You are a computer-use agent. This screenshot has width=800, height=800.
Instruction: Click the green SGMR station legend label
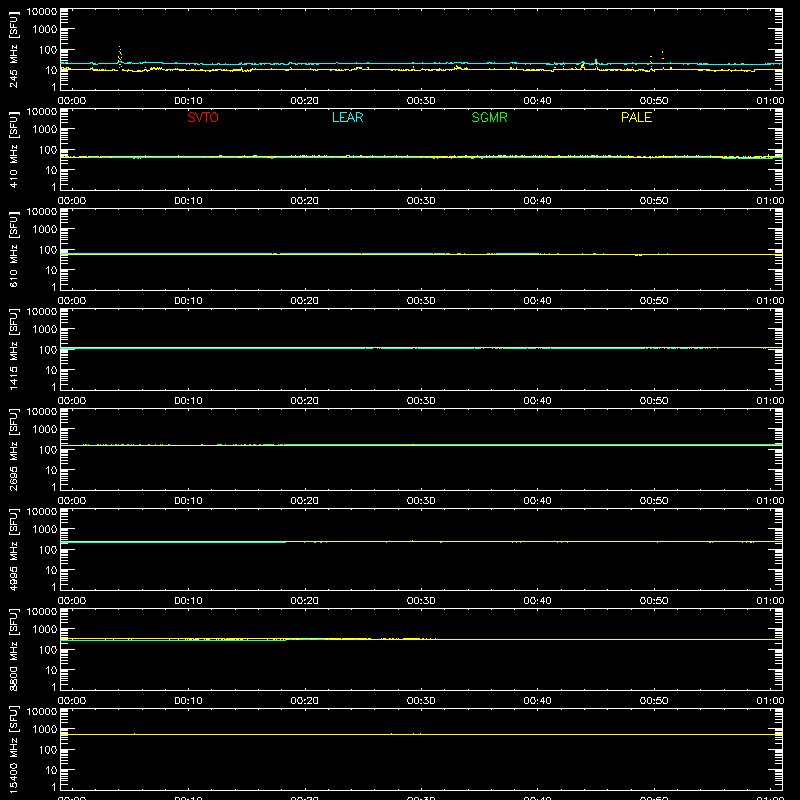point(489,117)
